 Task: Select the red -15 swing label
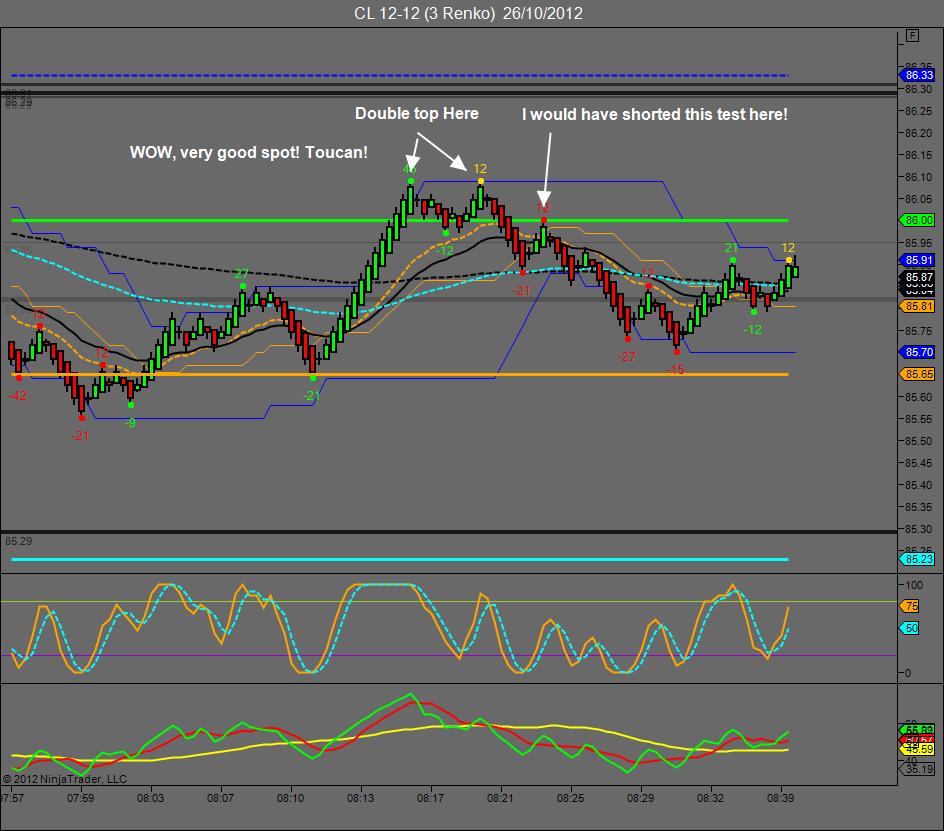pos(675,370)
